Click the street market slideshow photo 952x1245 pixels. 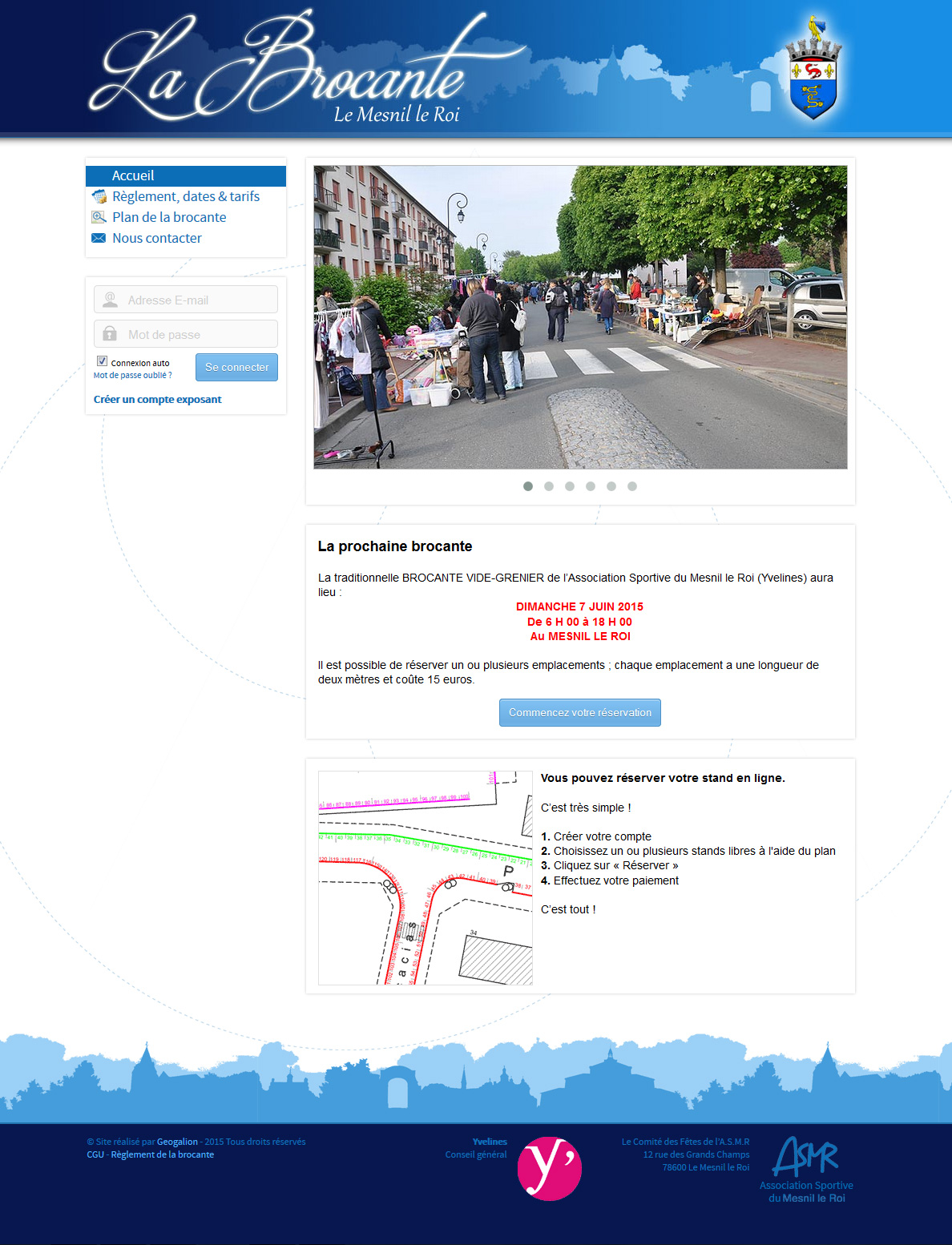[580, 317]
